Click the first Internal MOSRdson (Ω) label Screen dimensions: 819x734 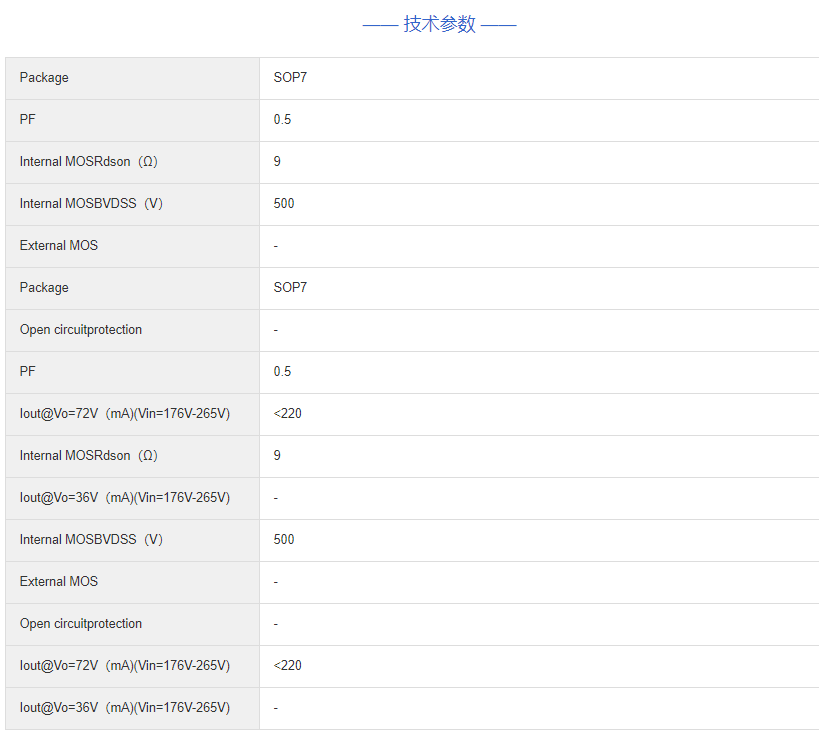point(89,162)
